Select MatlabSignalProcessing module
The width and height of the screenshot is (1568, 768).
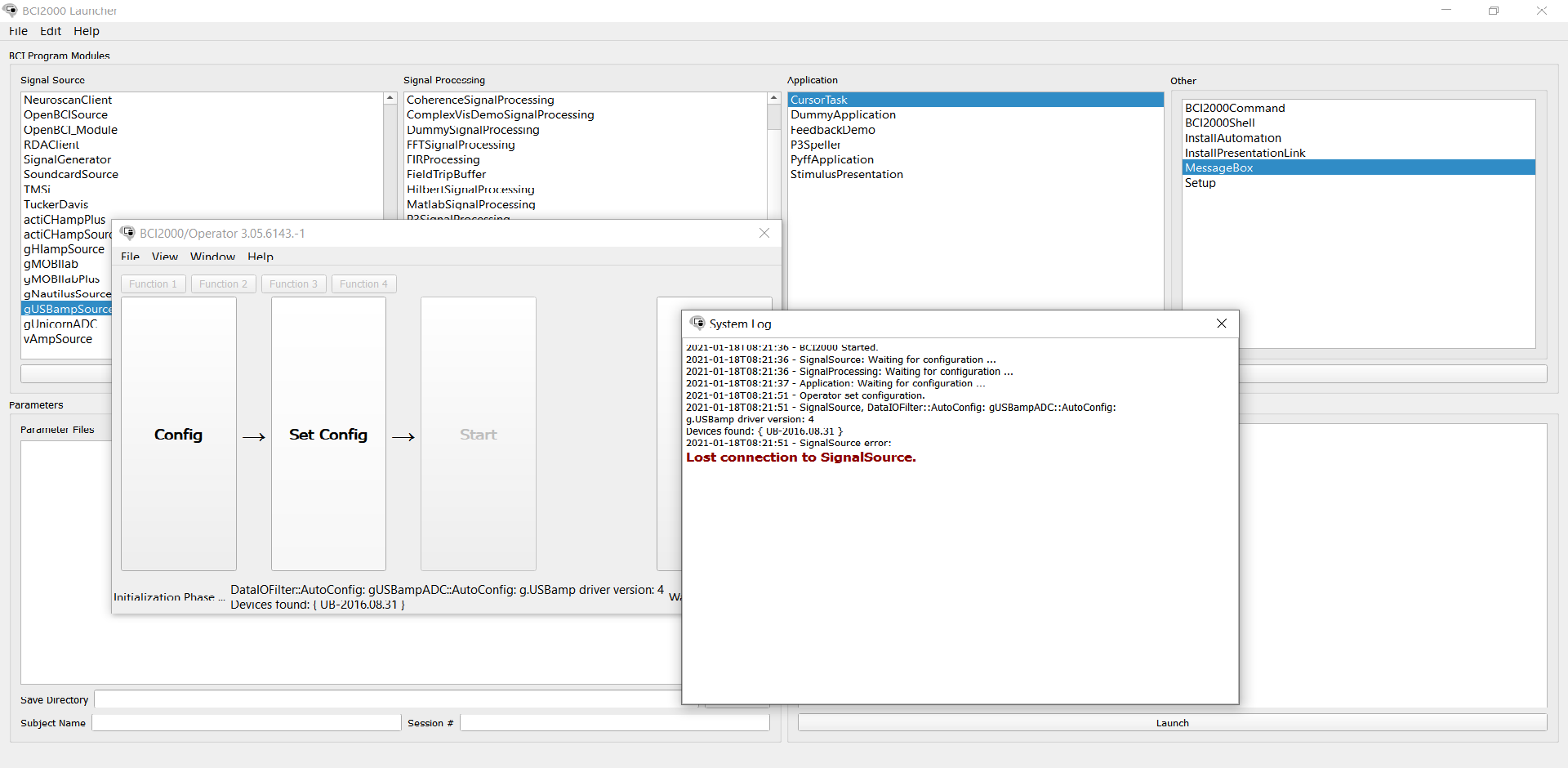point(471,204)
